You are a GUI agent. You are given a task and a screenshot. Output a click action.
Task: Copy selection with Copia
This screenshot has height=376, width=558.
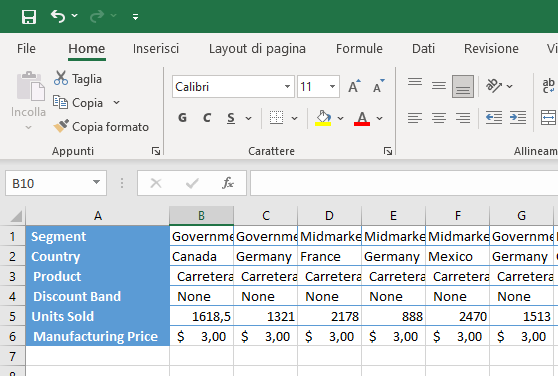tap(79, 103)
